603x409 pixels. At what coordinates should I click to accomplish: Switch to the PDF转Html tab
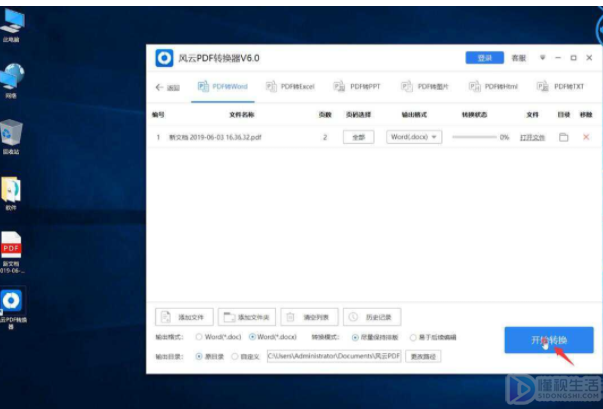coord(493,86)
